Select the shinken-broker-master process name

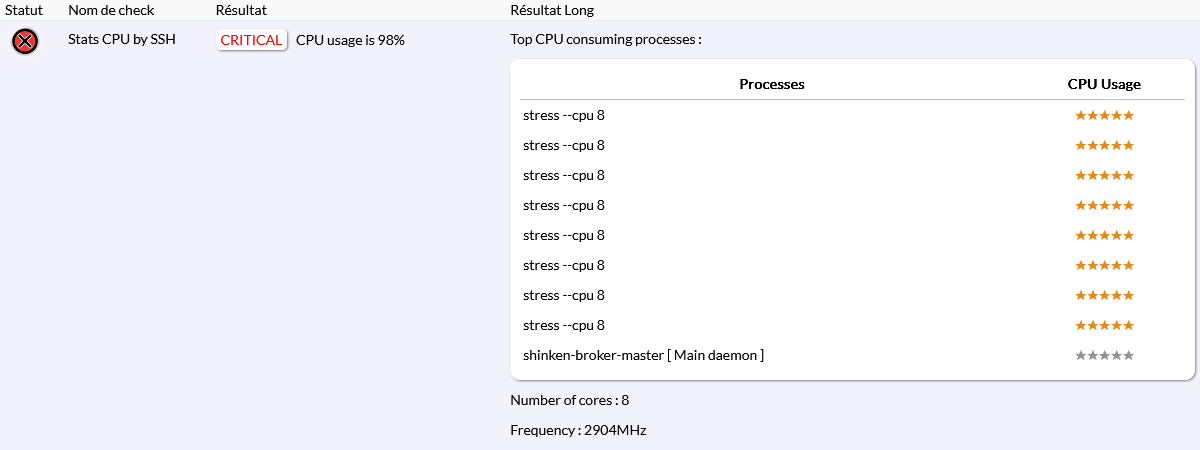tap(643, 355)
